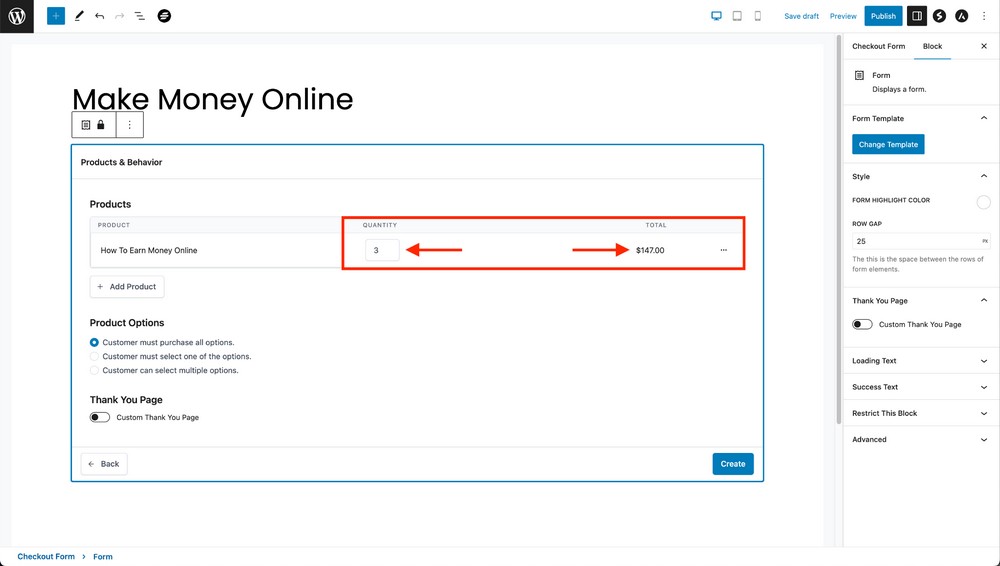Switch to the Checkout Form tab
Screen dimensions: 1000x566
pos(878,46)
